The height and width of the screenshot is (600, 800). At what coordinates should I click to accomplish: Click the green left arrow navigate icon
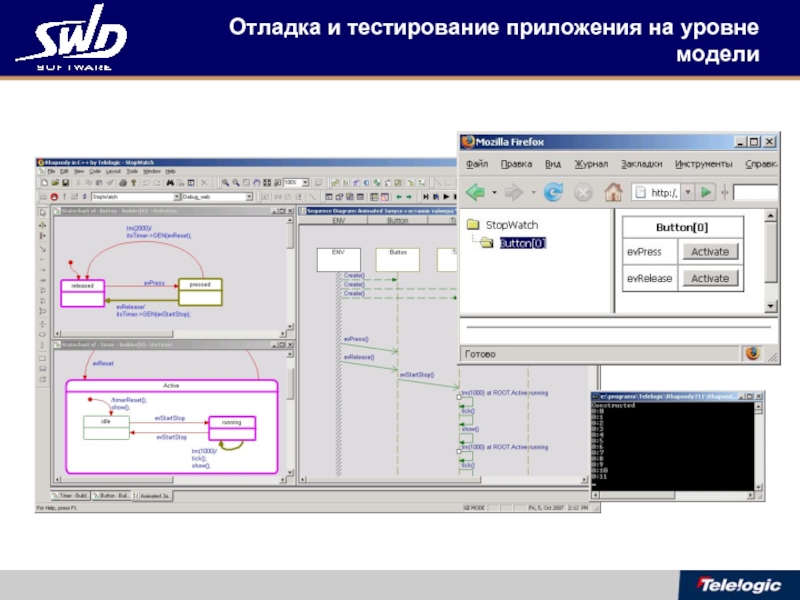point(399,197)
